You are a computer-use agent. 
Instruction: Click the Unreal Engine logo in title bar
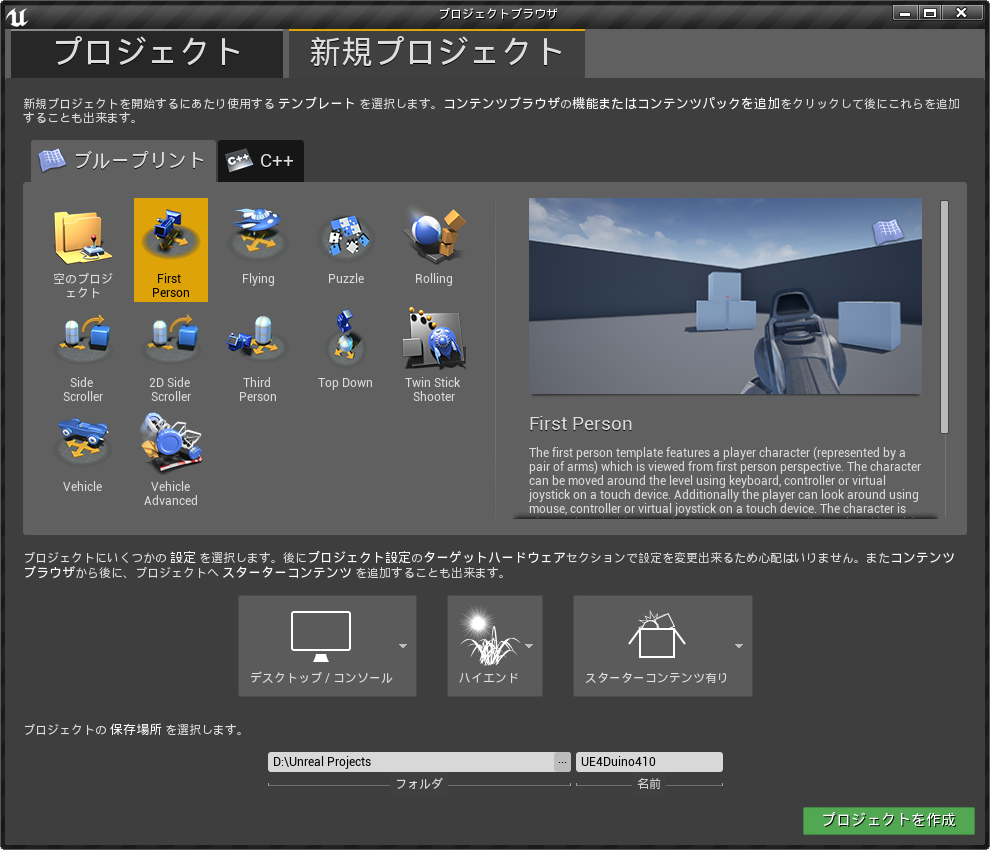pyautogui.click(x=17, y=16)
